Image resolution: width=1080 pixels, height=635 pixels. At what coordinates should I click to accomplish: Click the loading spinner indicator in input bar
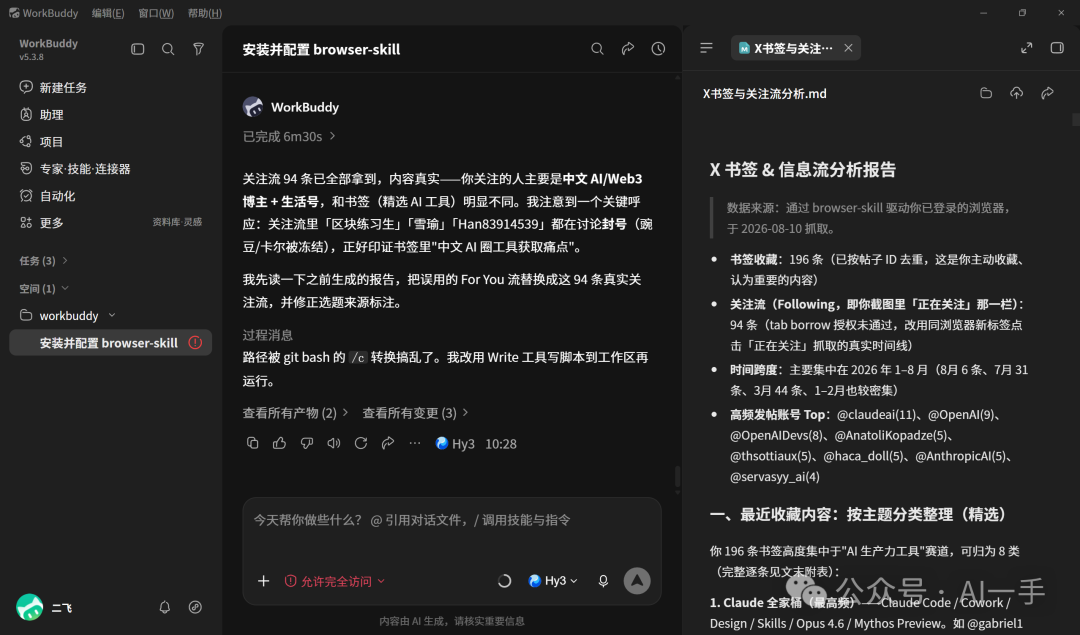tap(504, 581)
